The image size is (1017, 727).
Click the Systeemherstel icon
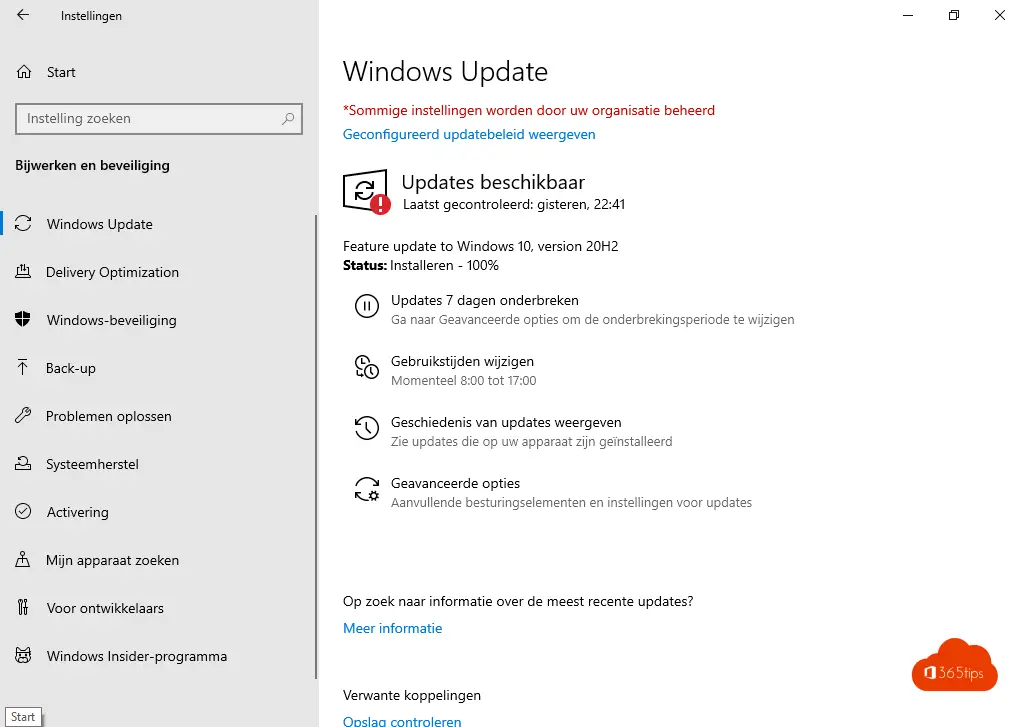(x=23, y=464)
